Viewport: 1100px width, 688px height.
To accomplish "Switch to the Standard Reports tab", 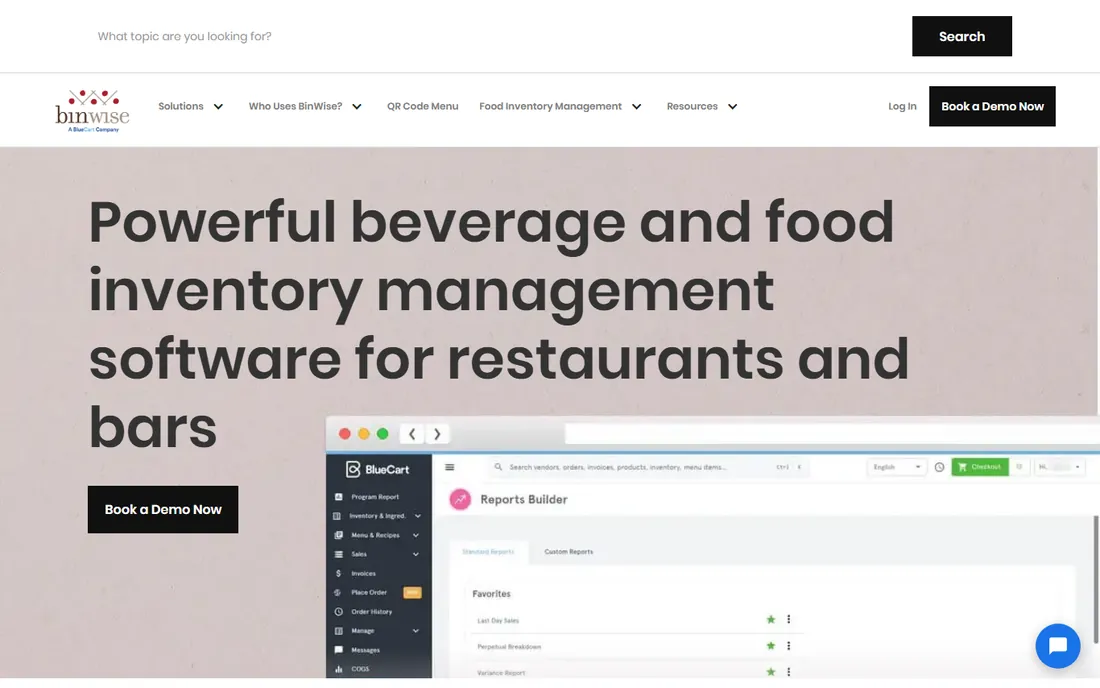I will 488,552.
